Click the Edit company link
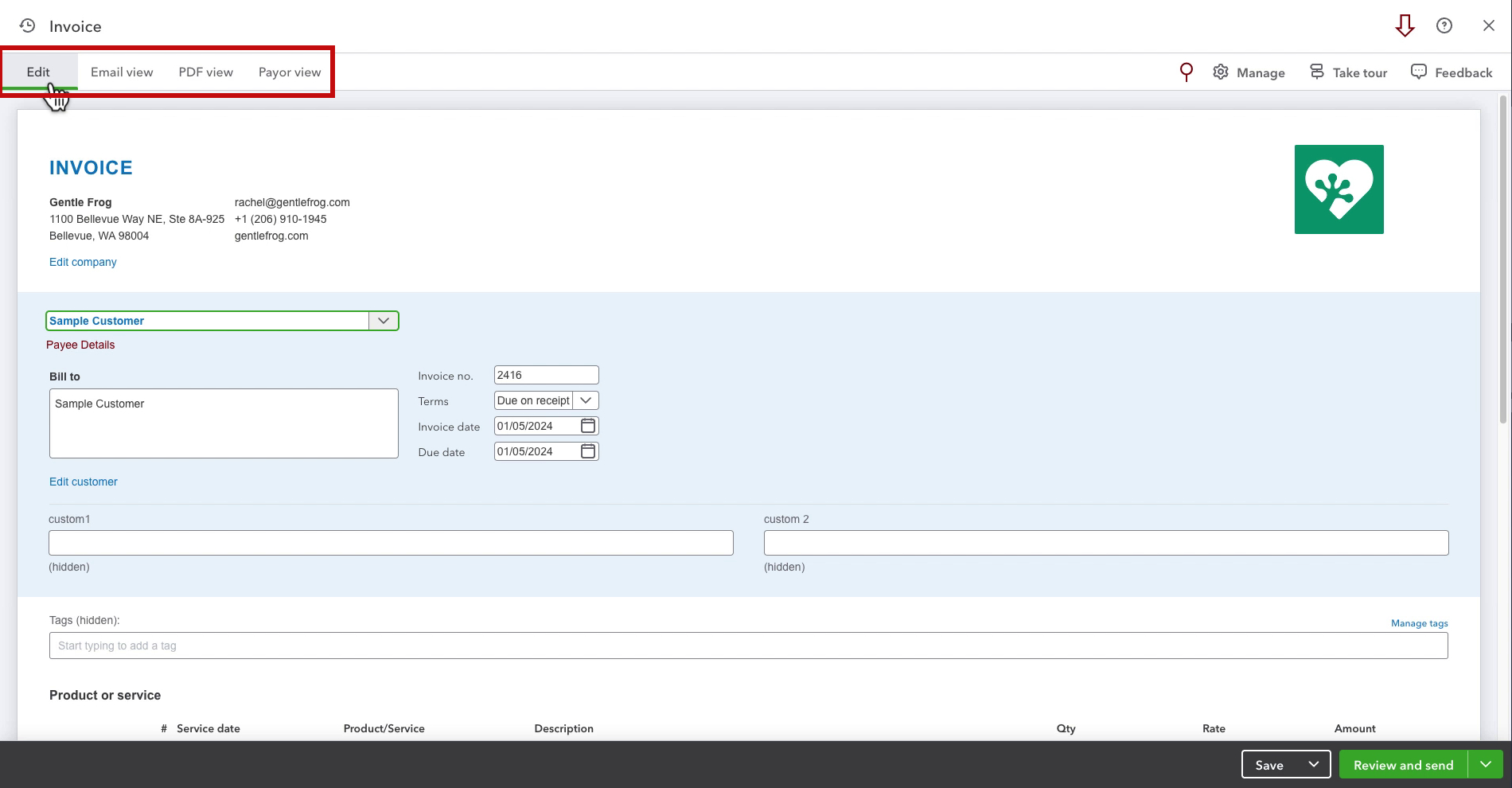This screenshot has width=1512, height=788. tap(83, 262)
